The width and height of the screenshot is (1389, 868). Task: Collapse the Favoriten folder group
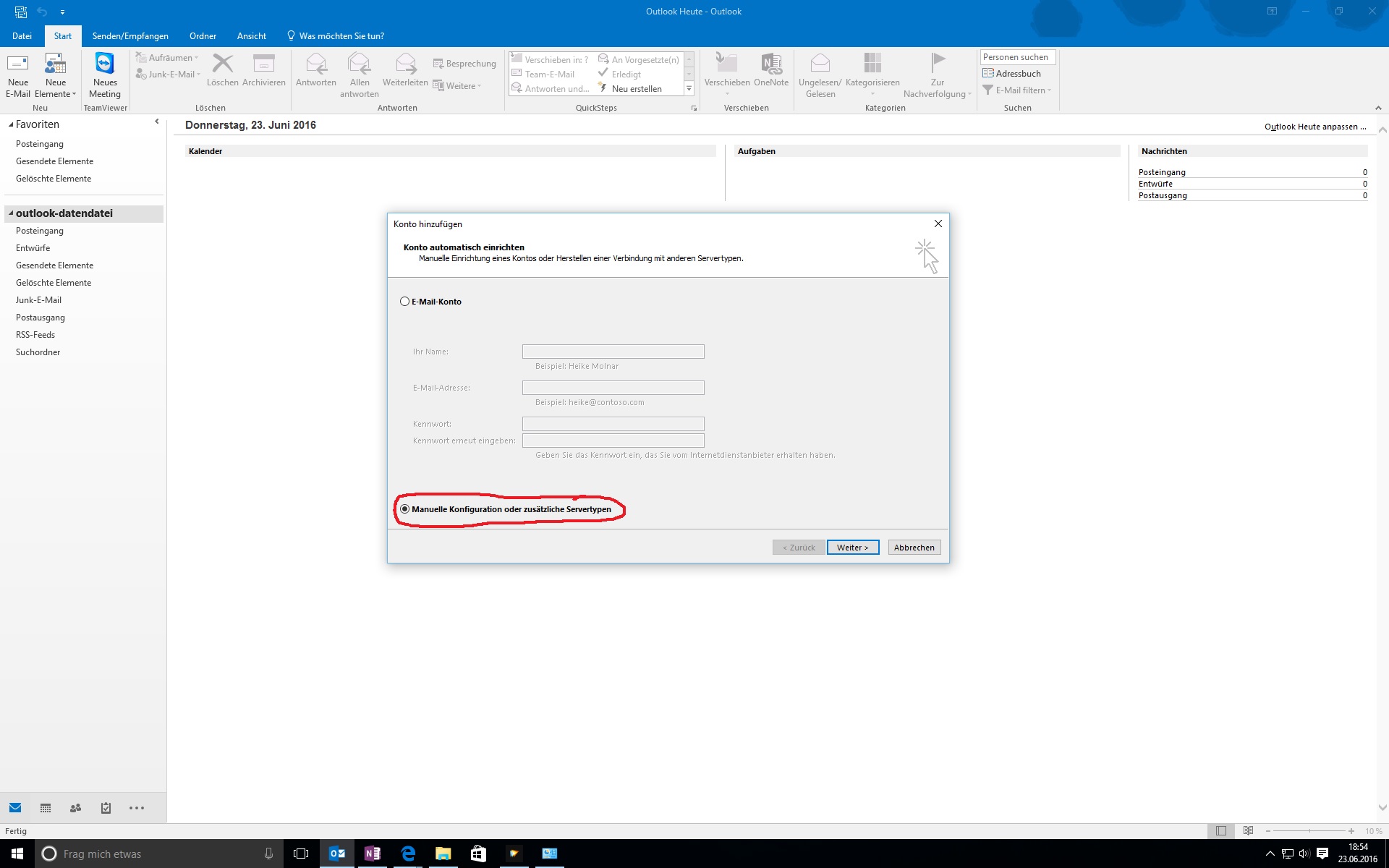coord(11,124)
